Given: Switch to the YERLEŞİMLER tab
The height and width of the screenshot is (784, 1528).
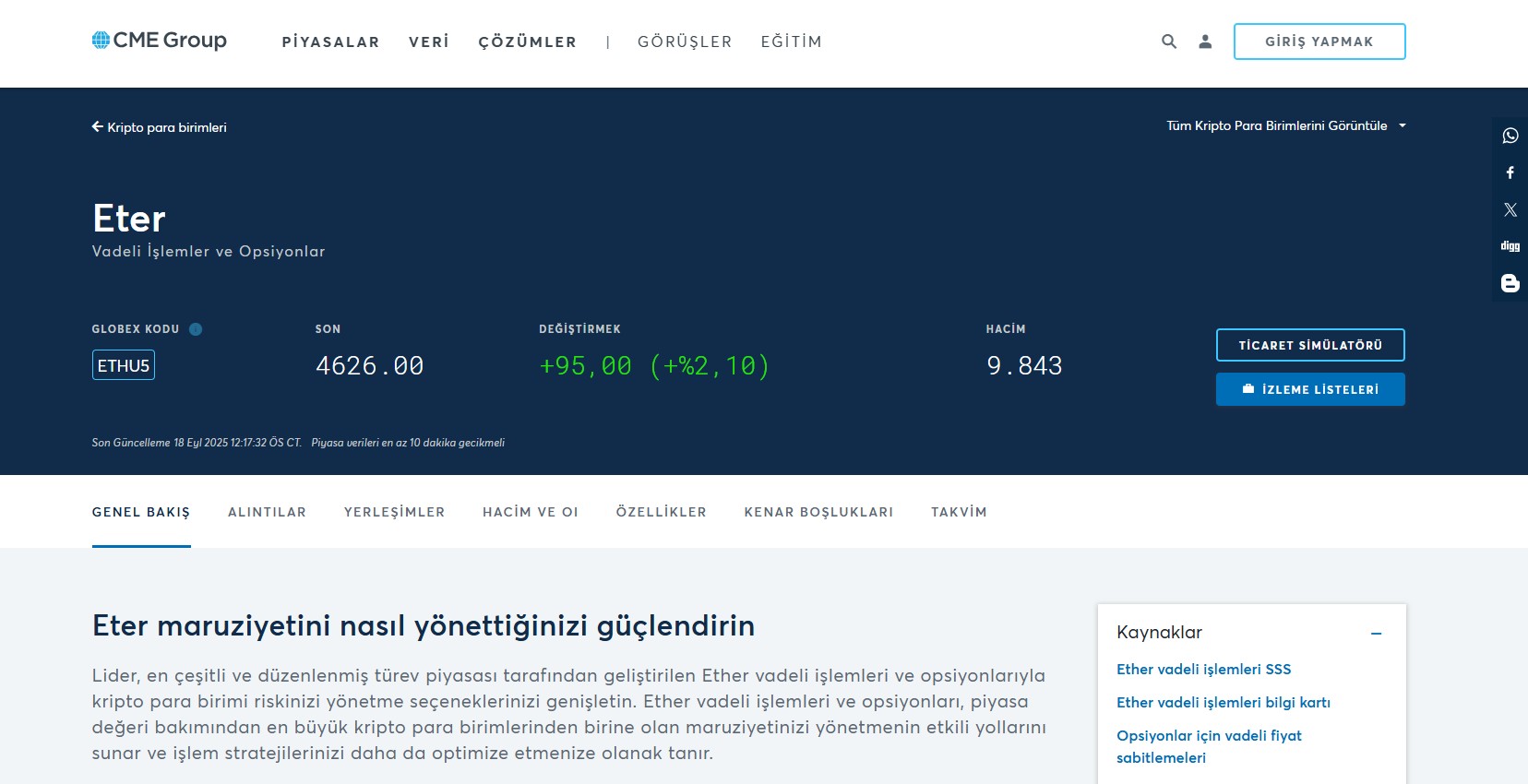Looking at the screenshot, I should click(x=395, y=512).
